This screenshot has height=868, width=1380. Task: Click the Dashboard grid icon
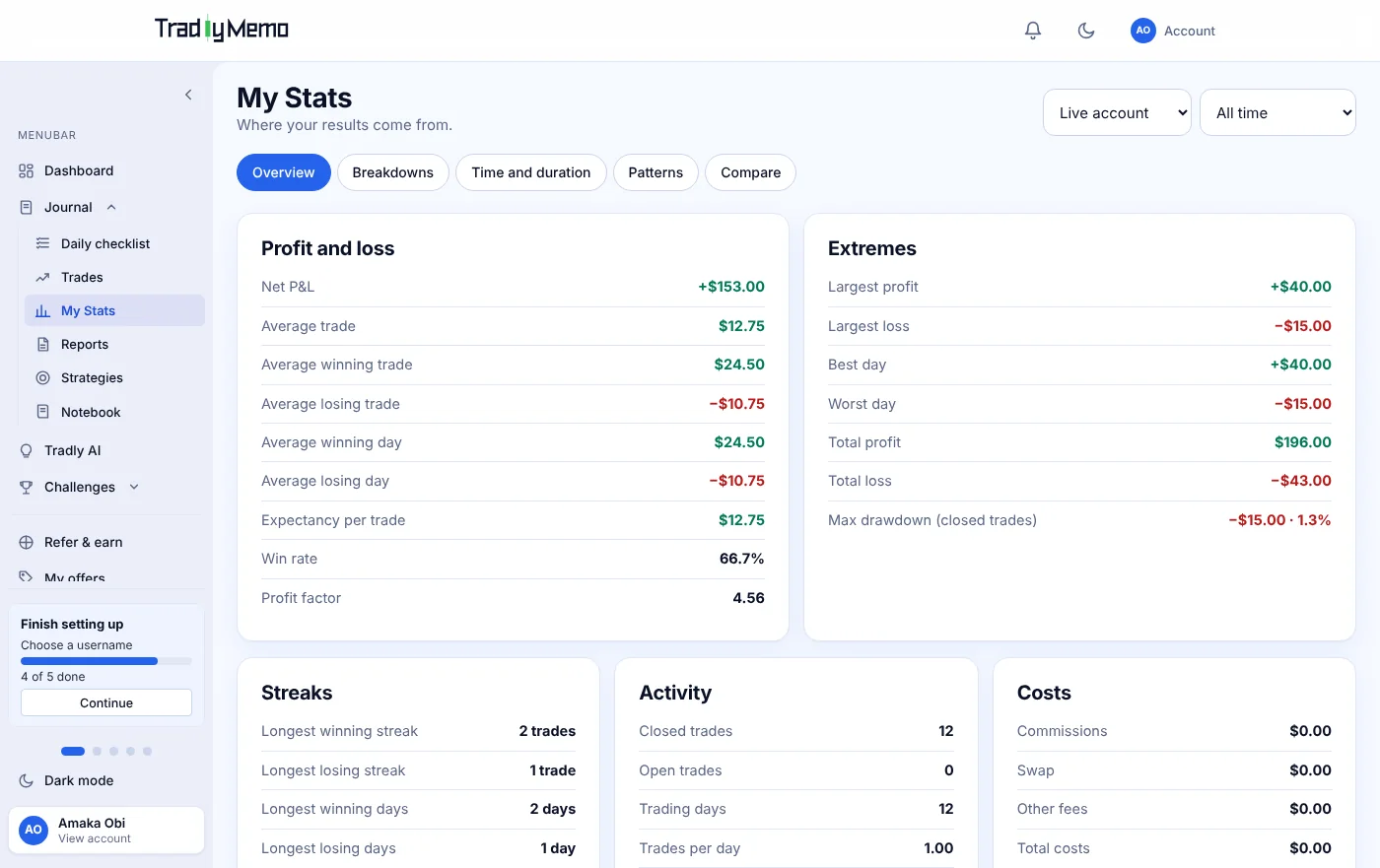click(27, 171)
